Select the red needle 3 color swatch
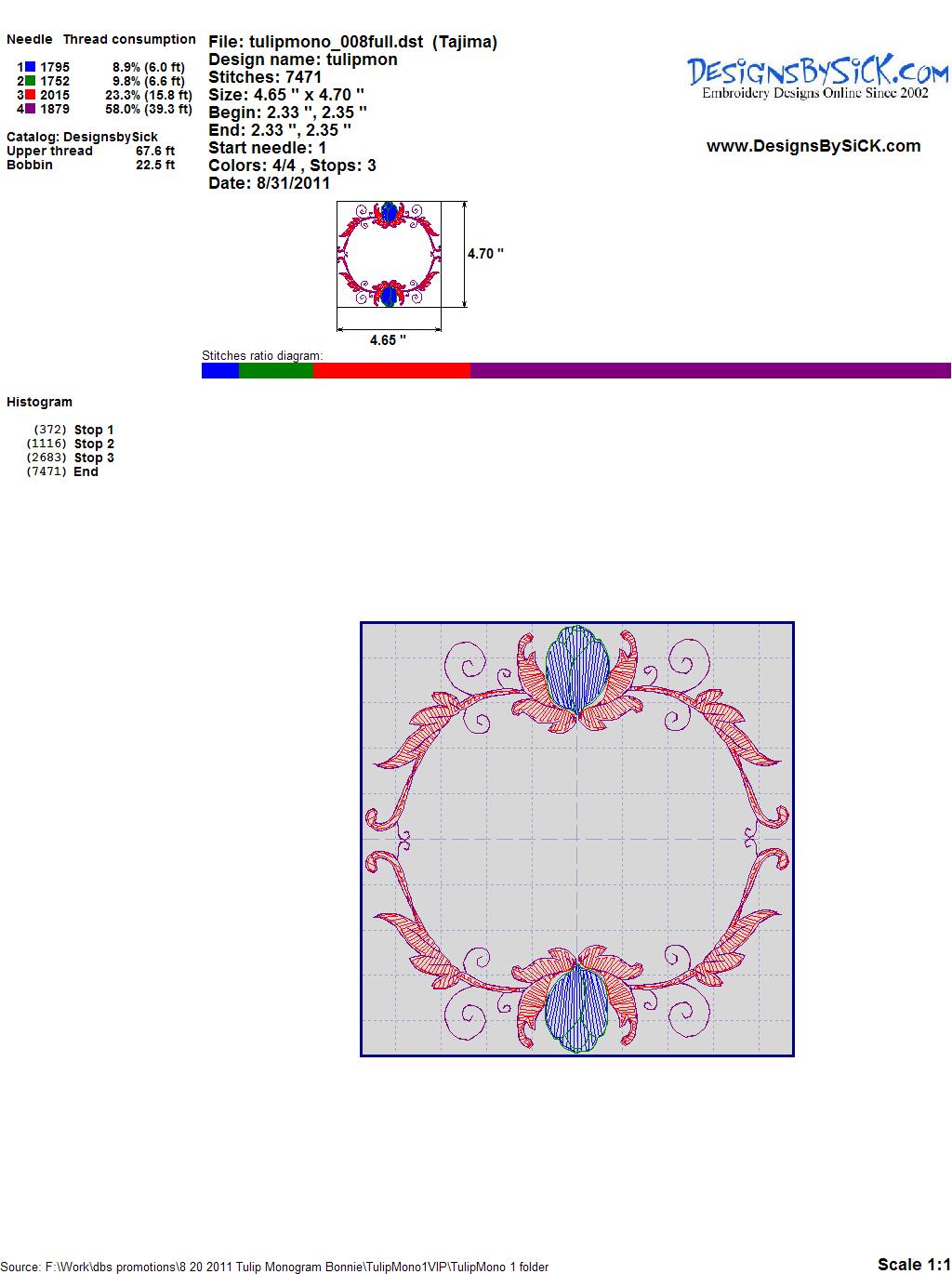 tap(31, 95)
